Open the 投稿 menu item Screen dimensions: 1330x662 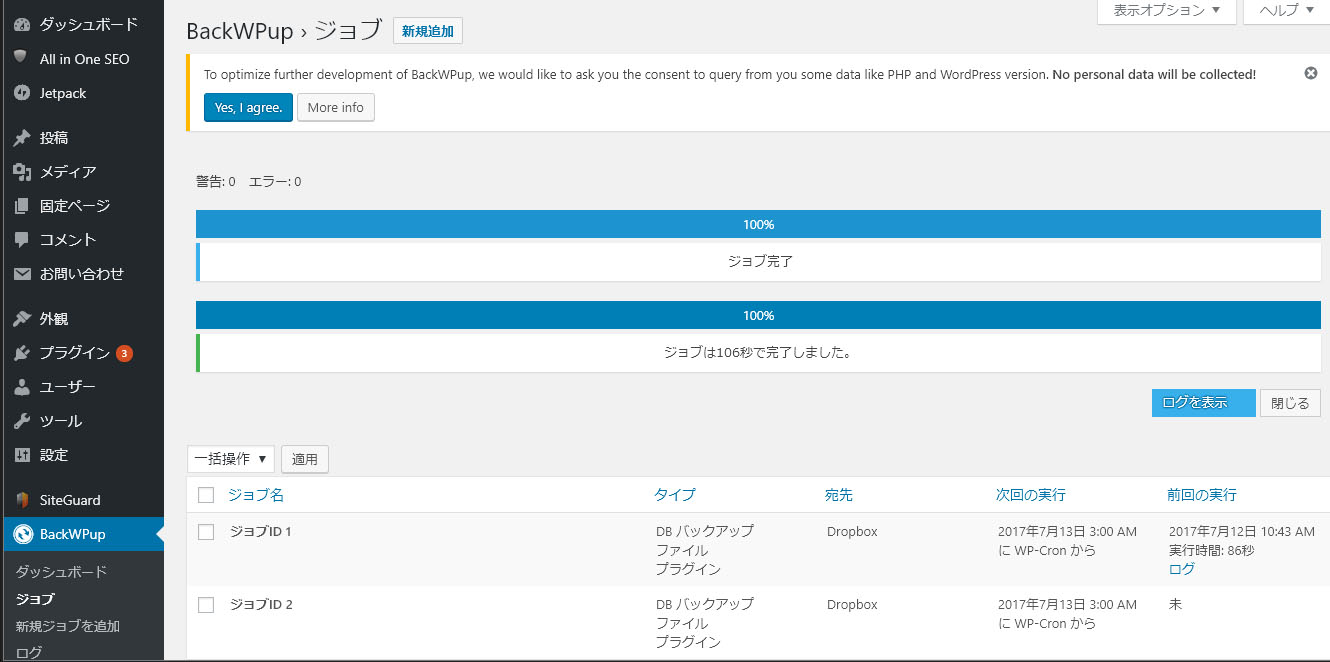click(54, 138)
